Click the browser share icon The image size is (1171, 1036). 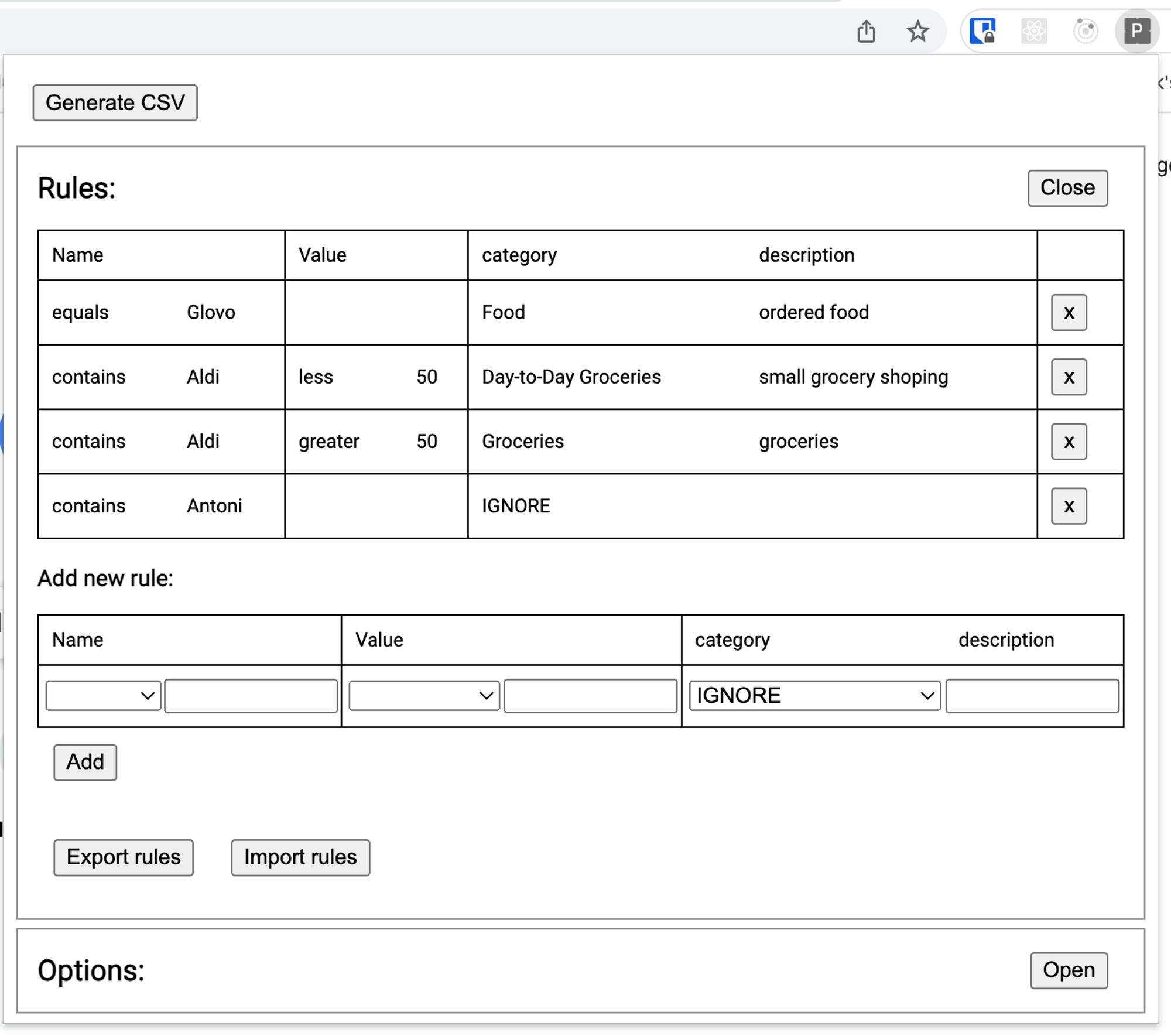[x=866, y=32]
